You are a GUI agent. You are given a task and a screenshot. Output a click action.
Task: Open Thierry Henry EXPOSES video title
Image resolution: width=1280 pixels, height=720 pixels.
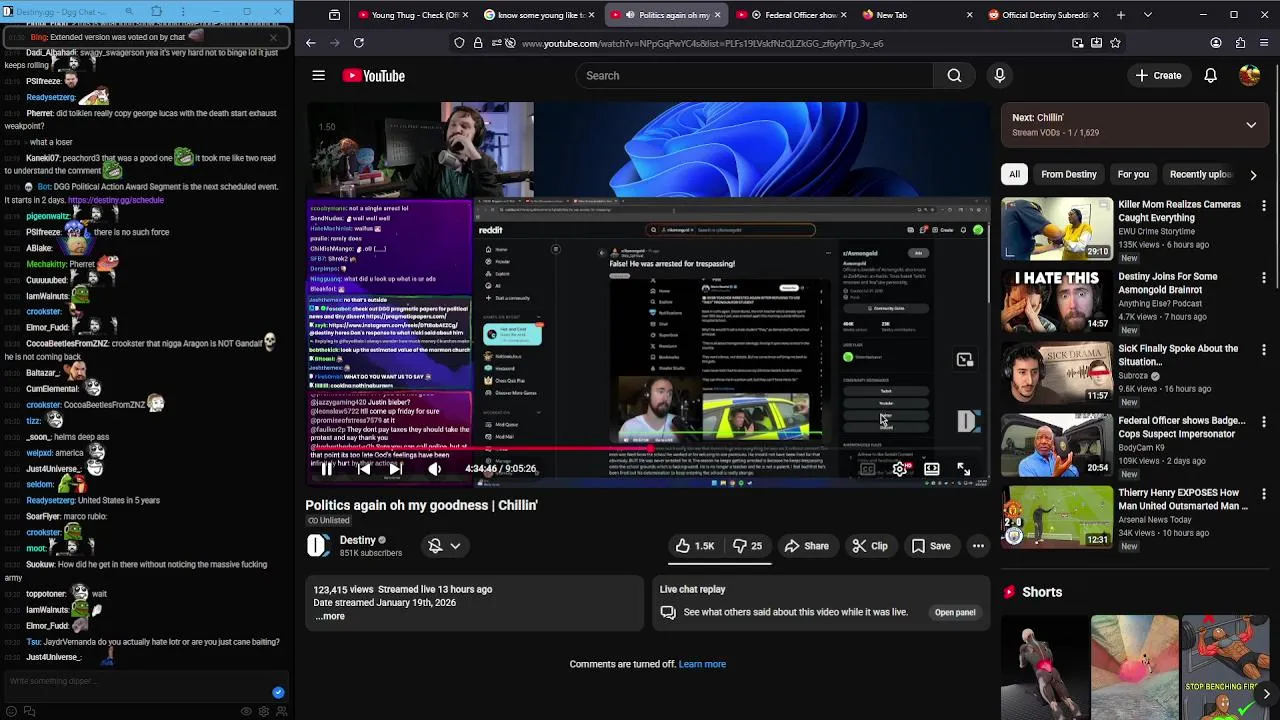pyautogui.click(x=1182, y=499)
